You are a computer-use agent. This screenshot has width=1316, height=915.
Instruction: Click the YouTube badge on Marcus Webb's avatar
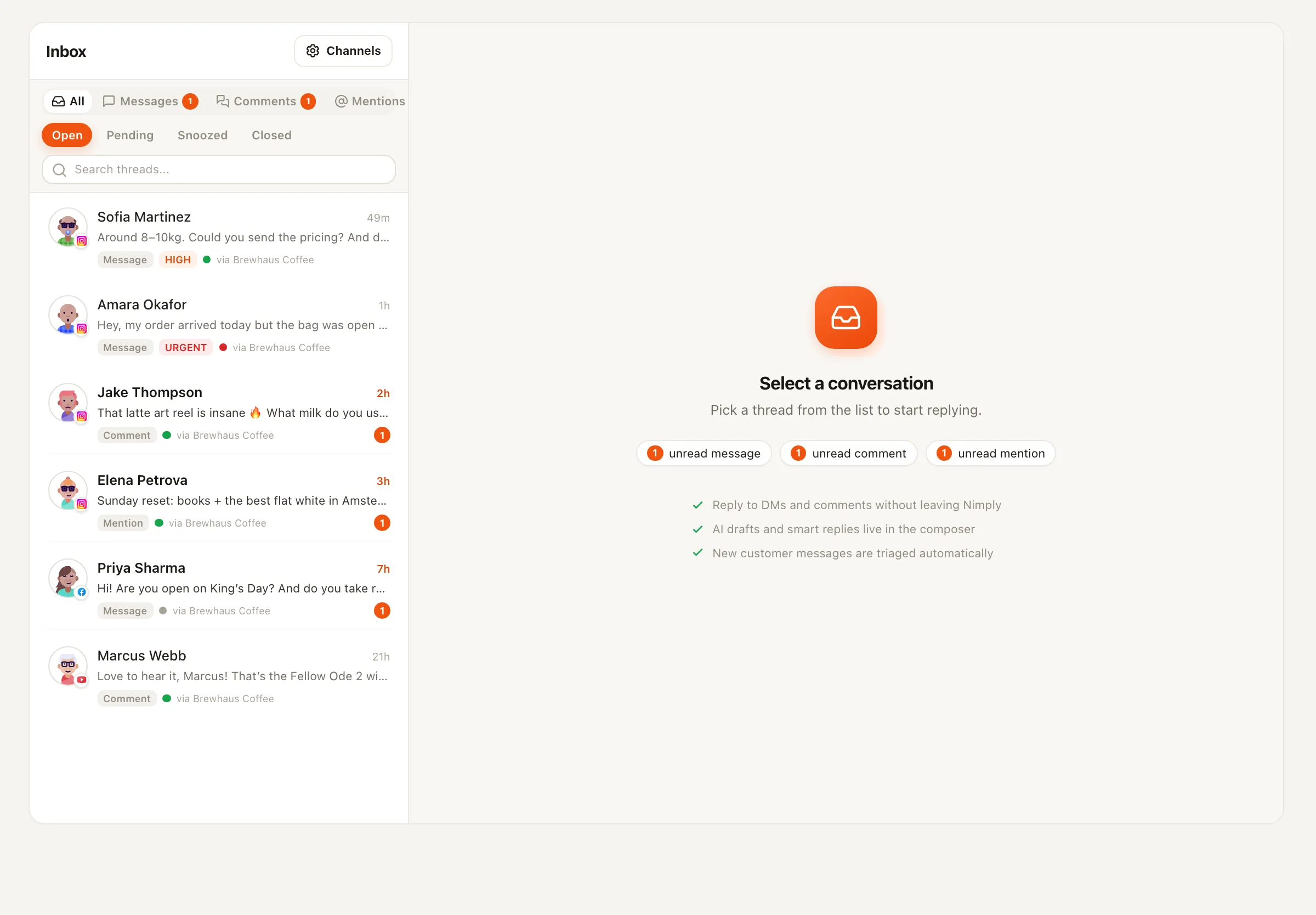pyautogui.click(x=82, y=679)
